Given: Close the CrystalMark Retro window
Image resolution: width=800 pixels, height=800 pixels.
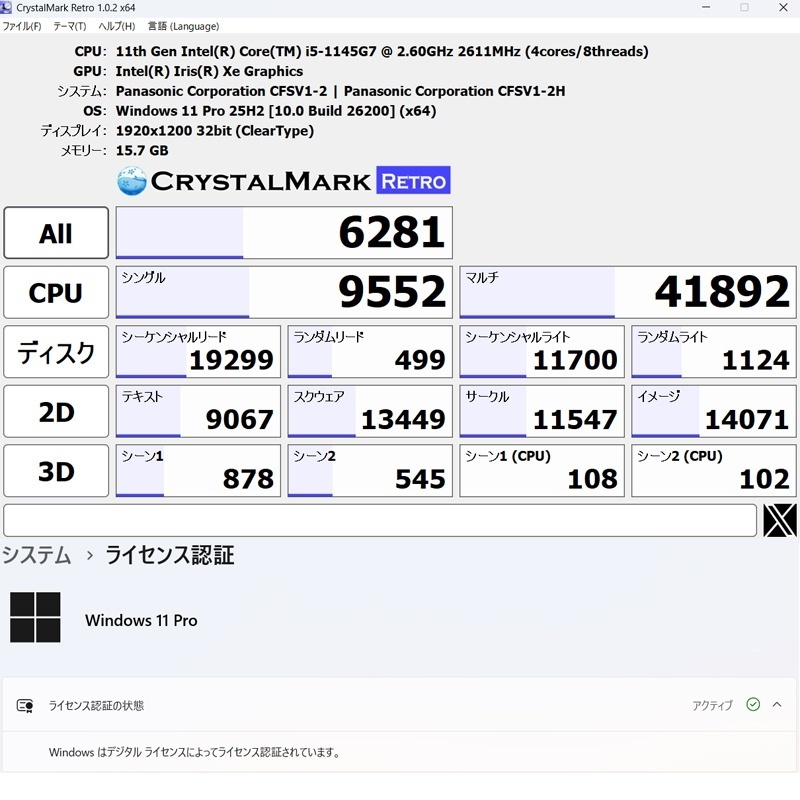Looking at the screenshot, I should [x=783, y=7].
